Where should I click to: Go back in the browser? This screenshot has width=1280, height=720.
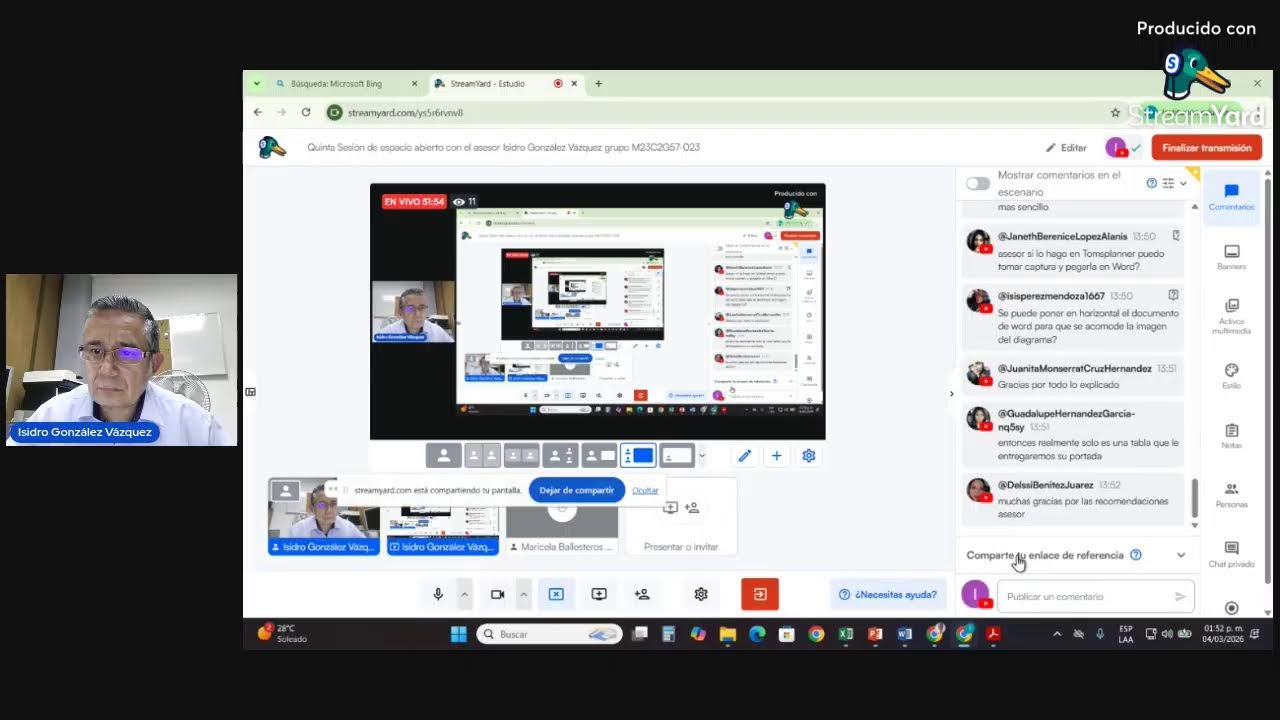pyautogui.click(x=258, y=112)
